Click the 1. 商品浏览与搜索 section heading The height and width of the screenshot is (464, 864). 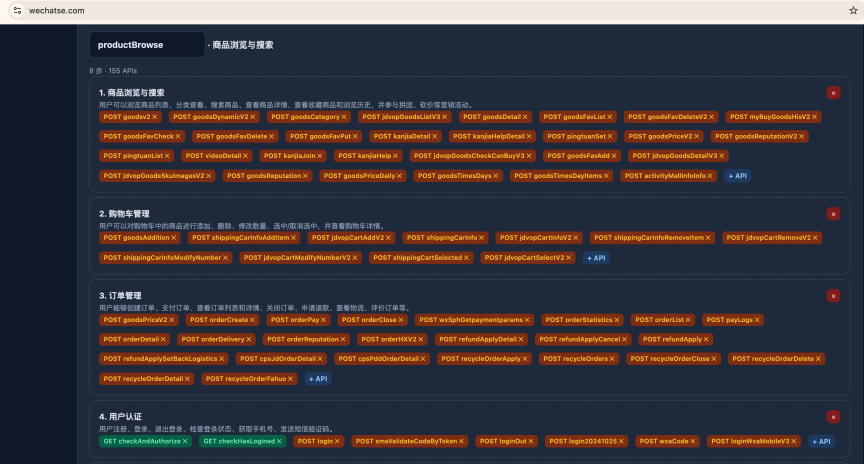point(132,93)
